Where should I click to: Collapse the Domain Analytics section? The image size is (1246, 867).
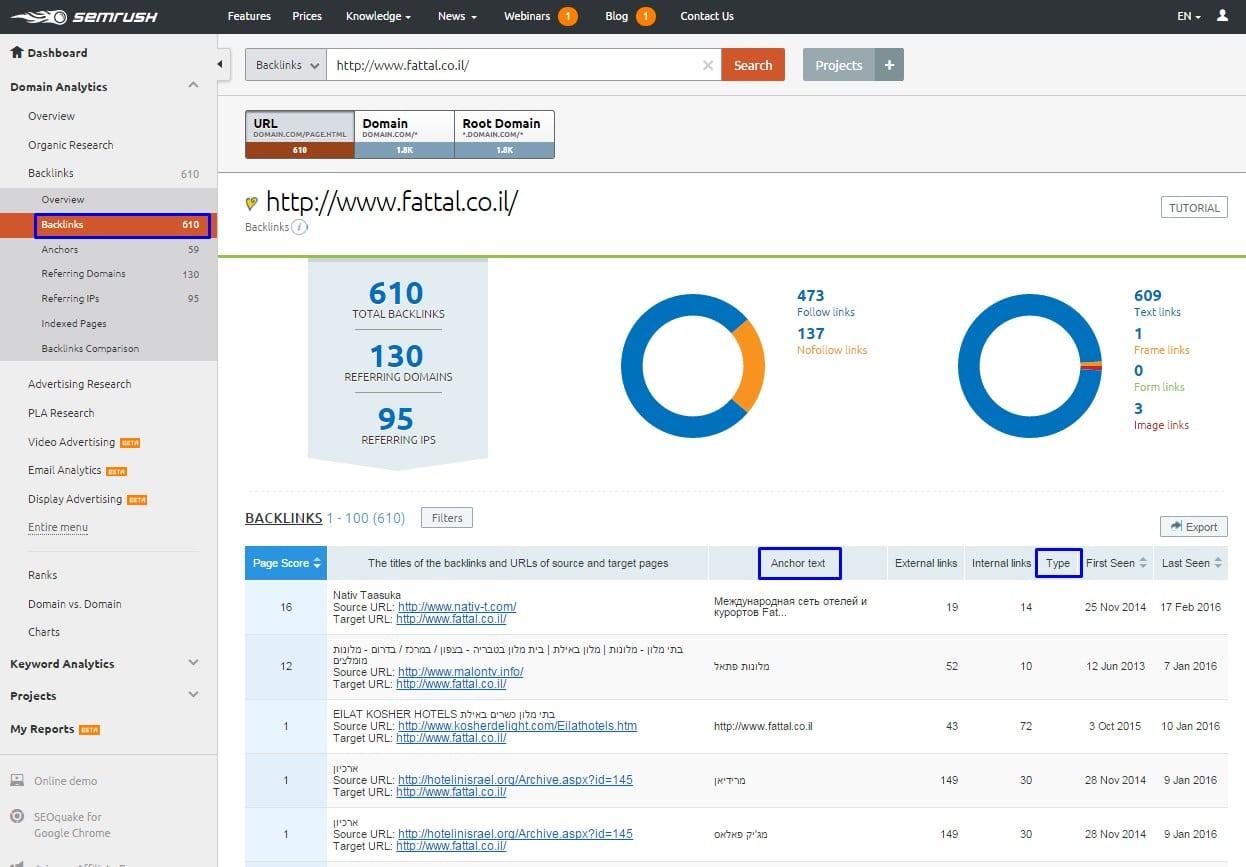tap(193, 86)
